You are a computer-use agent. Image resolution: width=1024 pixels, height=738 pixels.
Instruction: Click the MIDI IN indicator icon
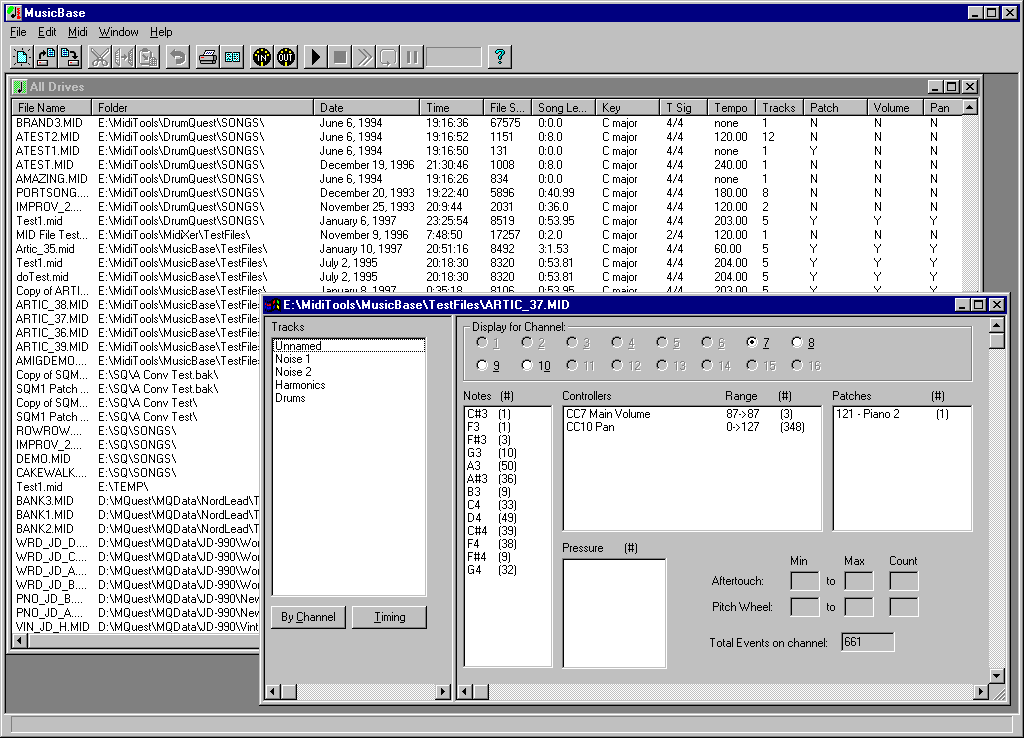click(261, 57)
